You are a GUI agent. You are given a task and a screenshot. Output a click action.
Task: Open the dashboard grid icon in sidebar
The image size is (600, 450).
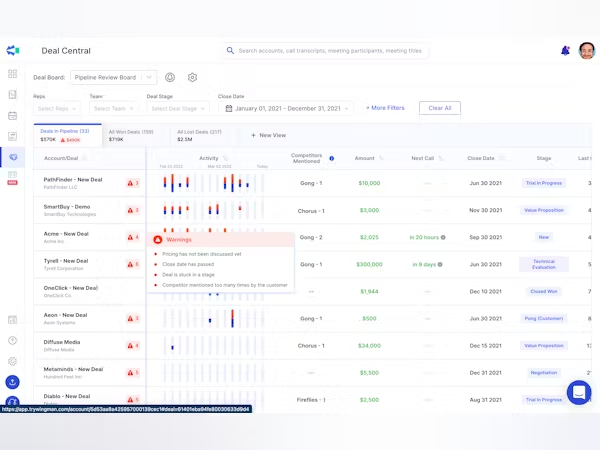tap(13, 74)
